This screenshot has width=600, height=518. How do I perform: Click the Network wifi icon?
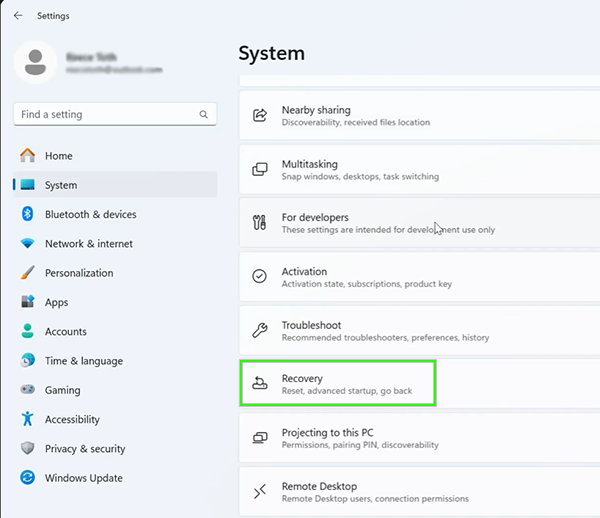click(28, 243)
